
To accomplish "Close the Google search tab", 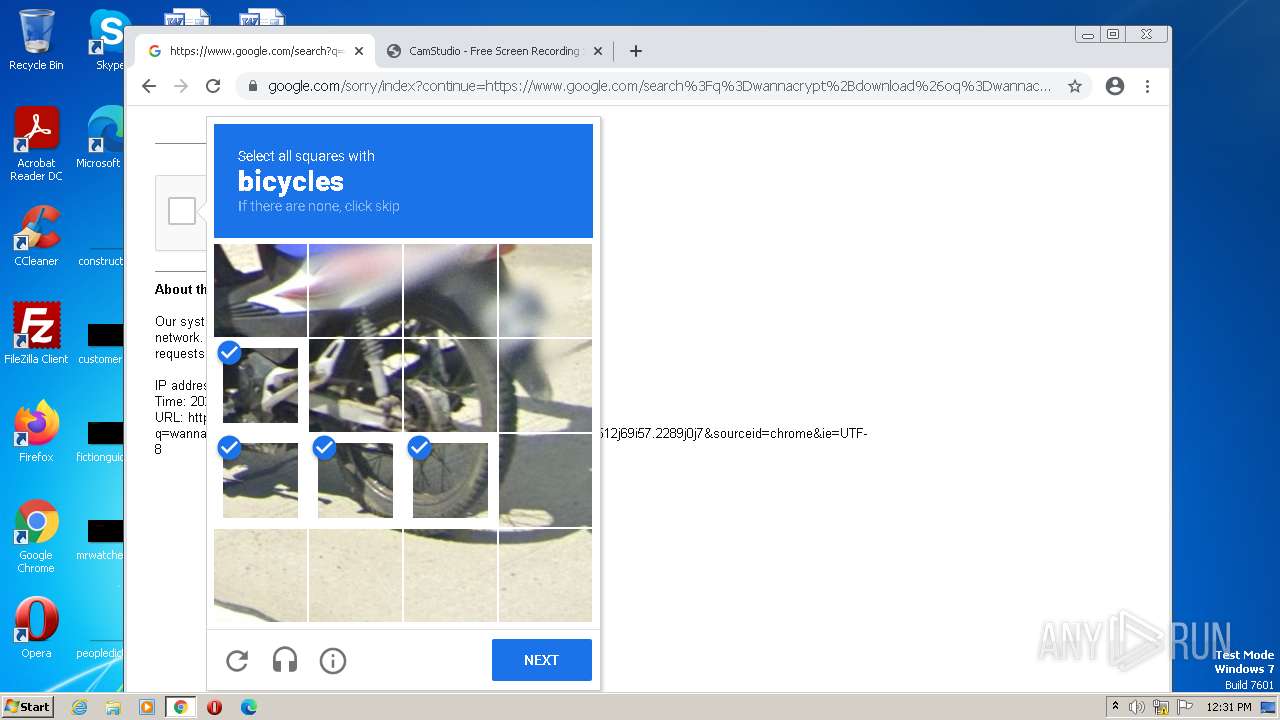I will 359,51.
